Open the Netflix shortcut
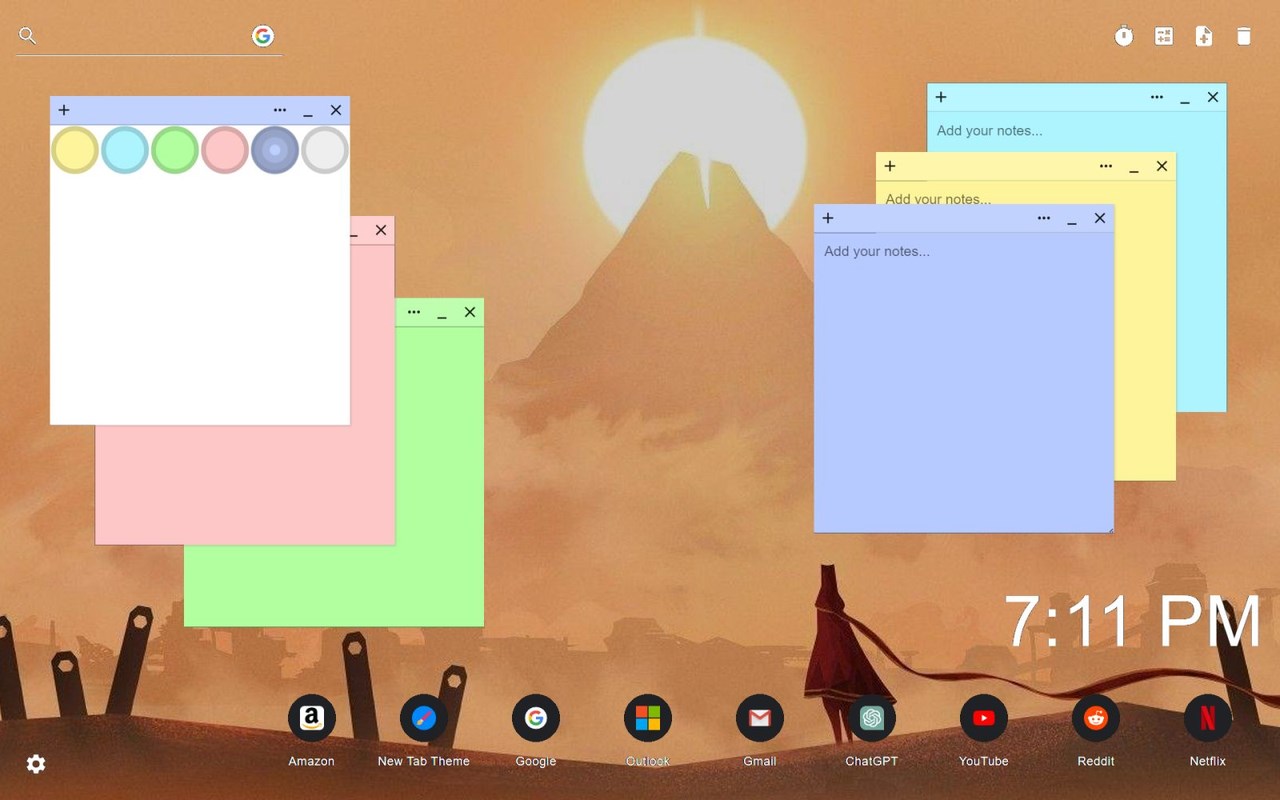1280x800 pixels. (1208, 718)
